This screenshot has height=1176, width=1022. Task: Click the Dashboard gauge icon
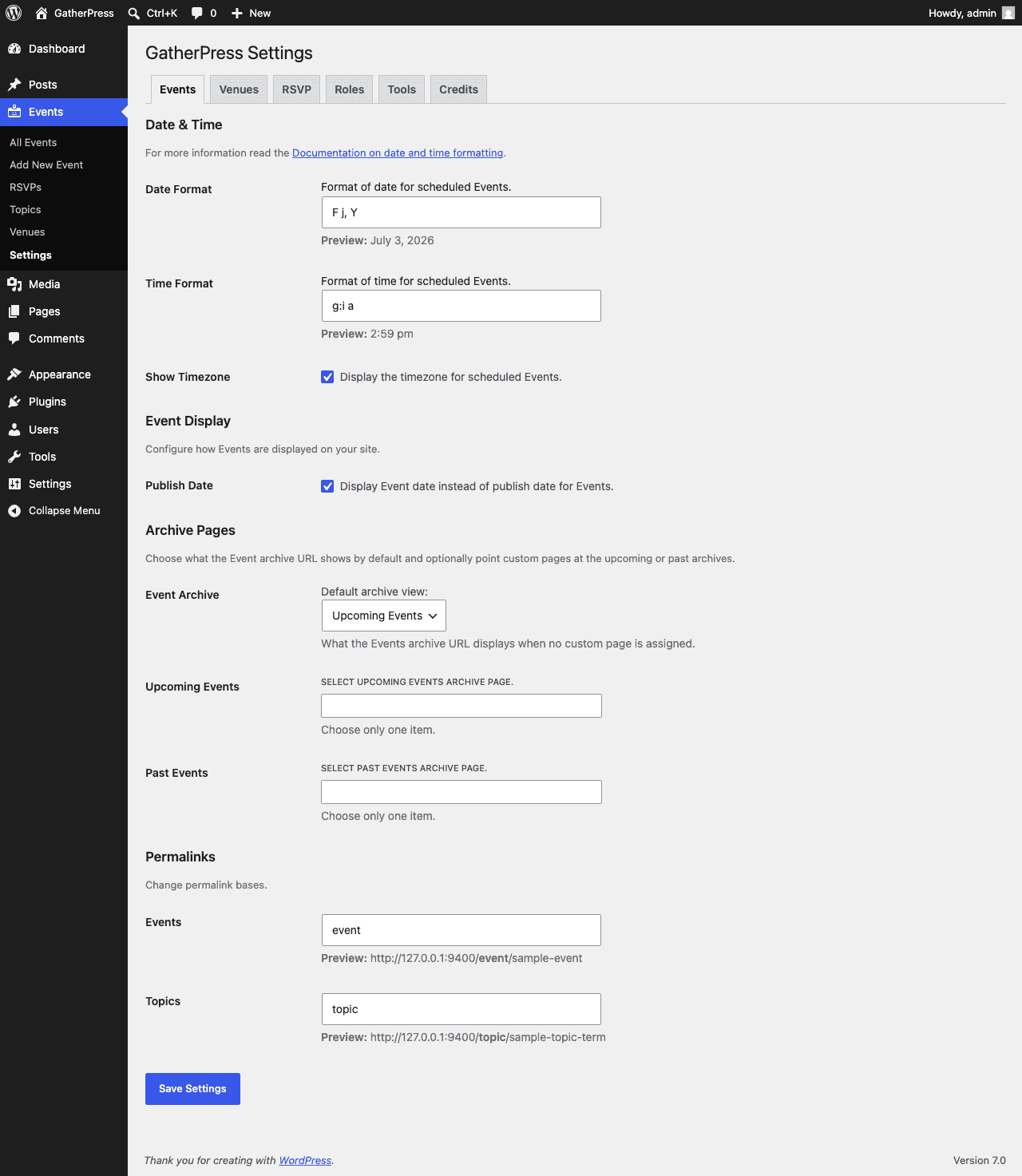tap(14, 49)
